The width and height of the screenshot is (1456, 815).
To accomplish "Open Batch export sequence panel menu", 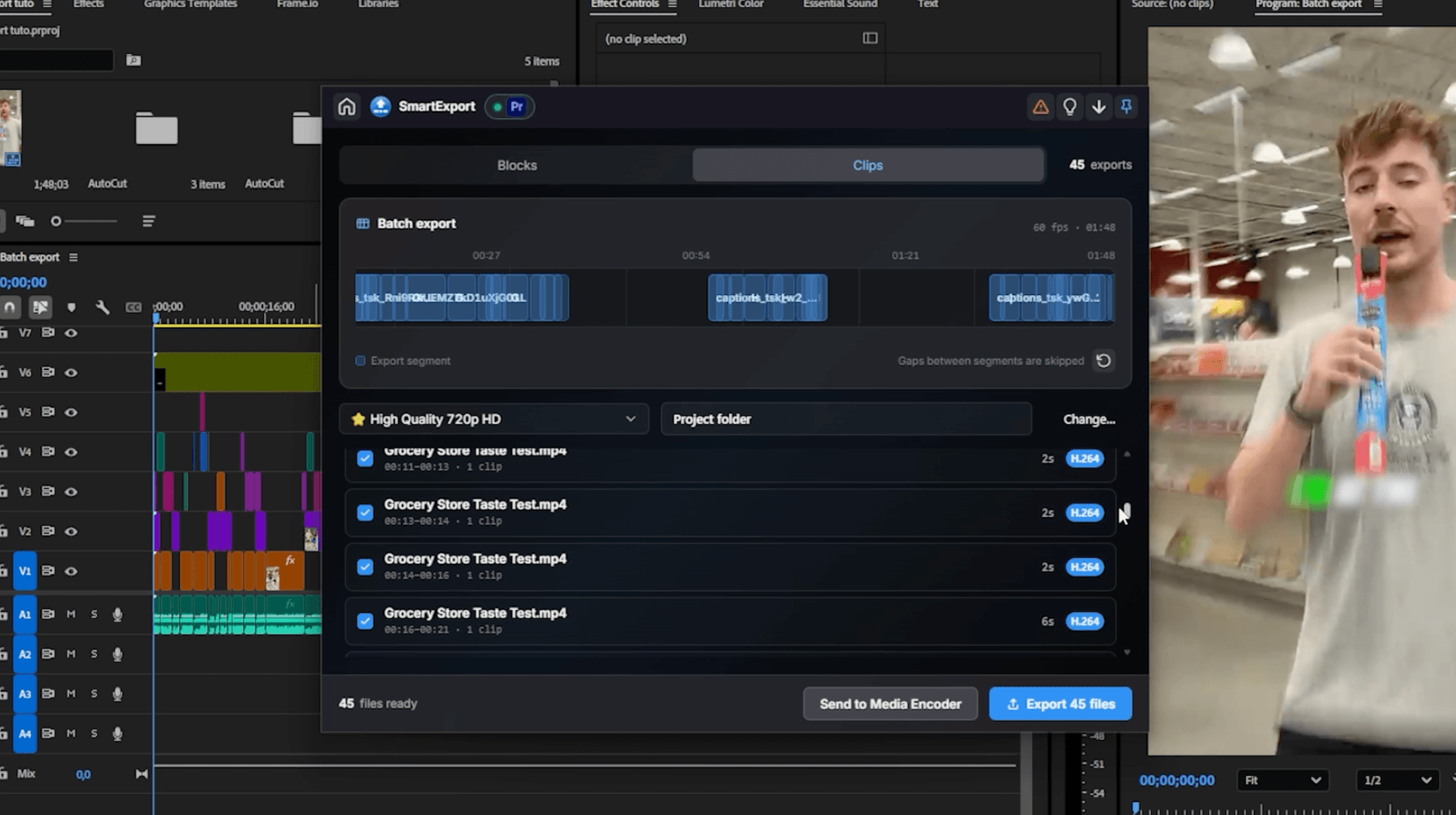I will (x=74, y=258).
